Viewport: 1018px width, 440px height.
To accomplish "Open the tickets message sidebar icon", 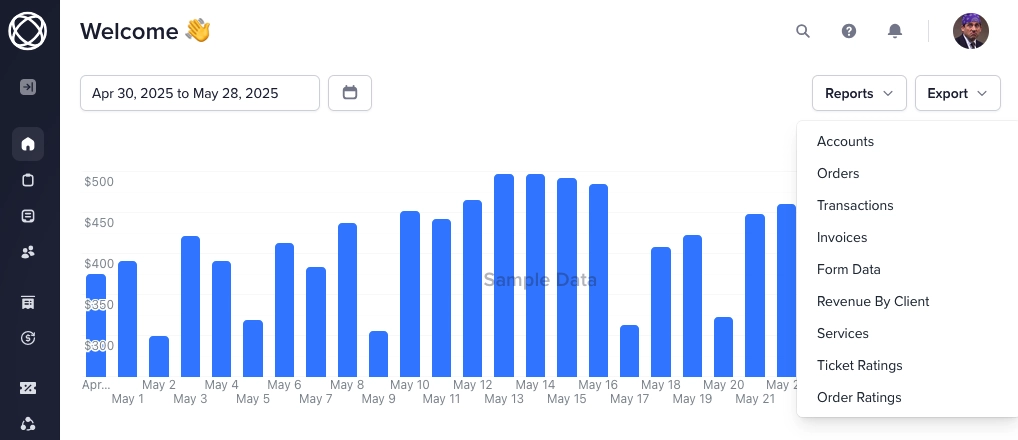I will 28,216.
